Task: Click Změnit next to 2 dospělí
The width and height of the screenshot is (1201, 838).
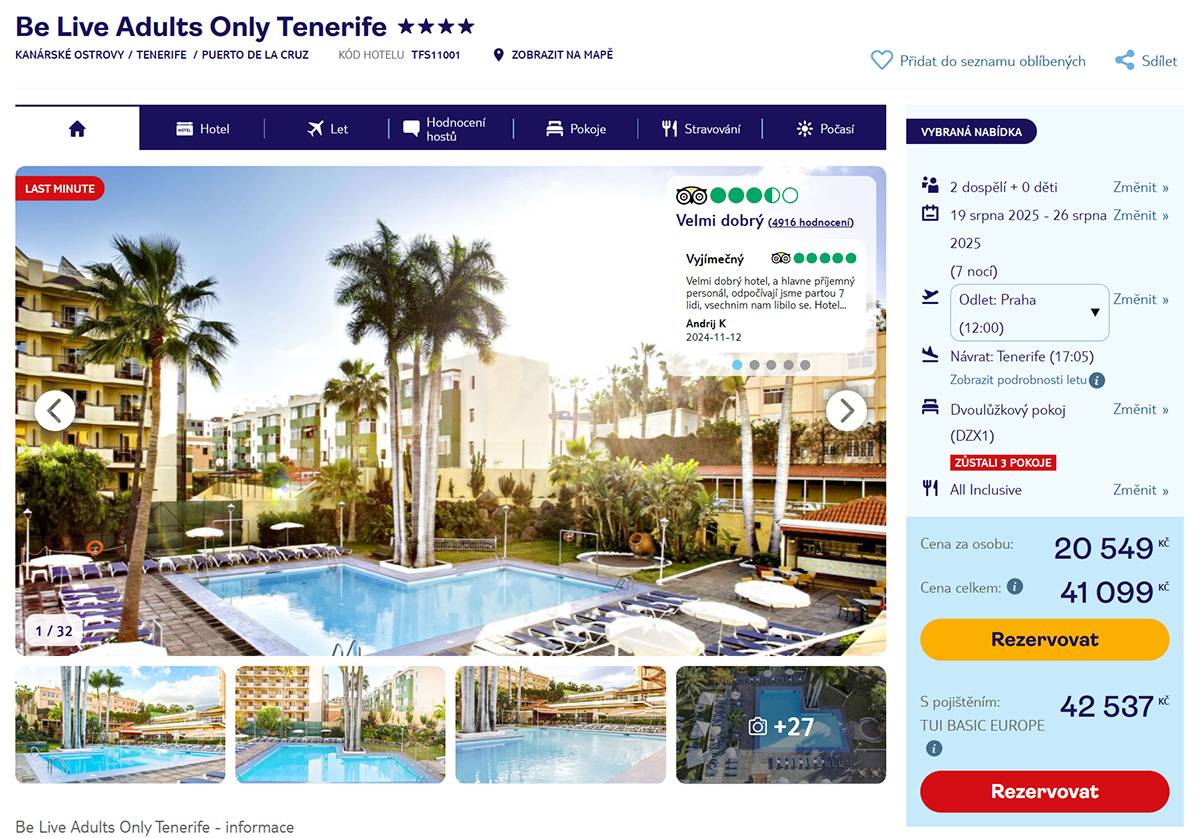Action: [x=1141, y=187]
